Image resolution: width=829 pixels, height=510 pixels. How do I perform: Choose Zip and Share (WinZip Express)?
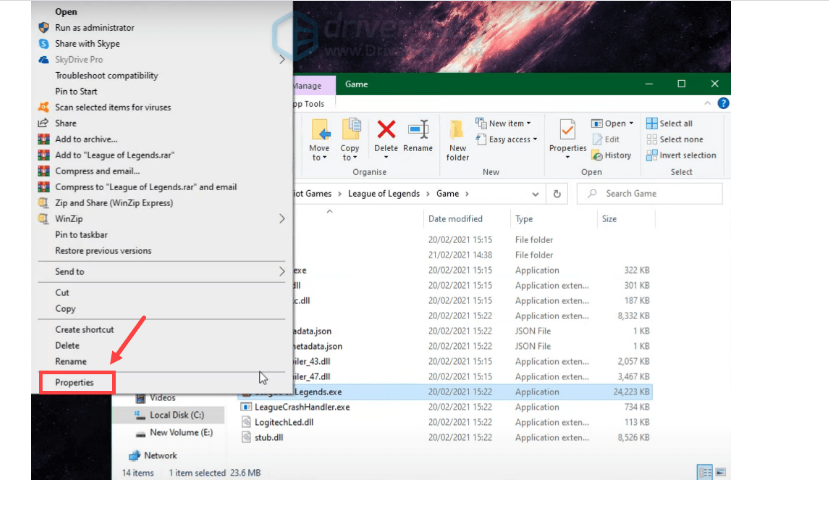(x=114, y=202)
